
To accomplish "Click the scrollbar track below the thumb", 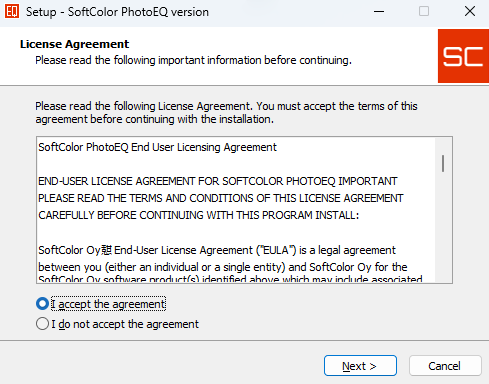I will tap(443, 227).
